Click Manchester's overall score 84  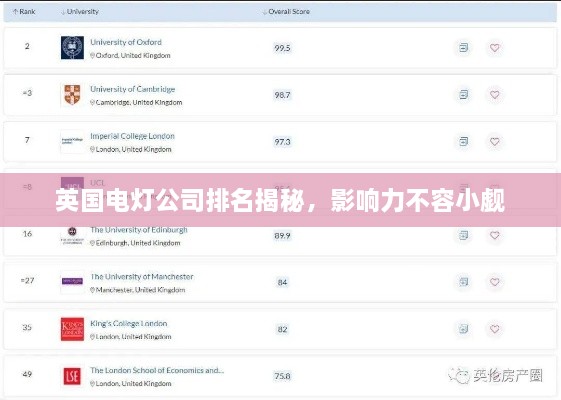click(282, 283)
